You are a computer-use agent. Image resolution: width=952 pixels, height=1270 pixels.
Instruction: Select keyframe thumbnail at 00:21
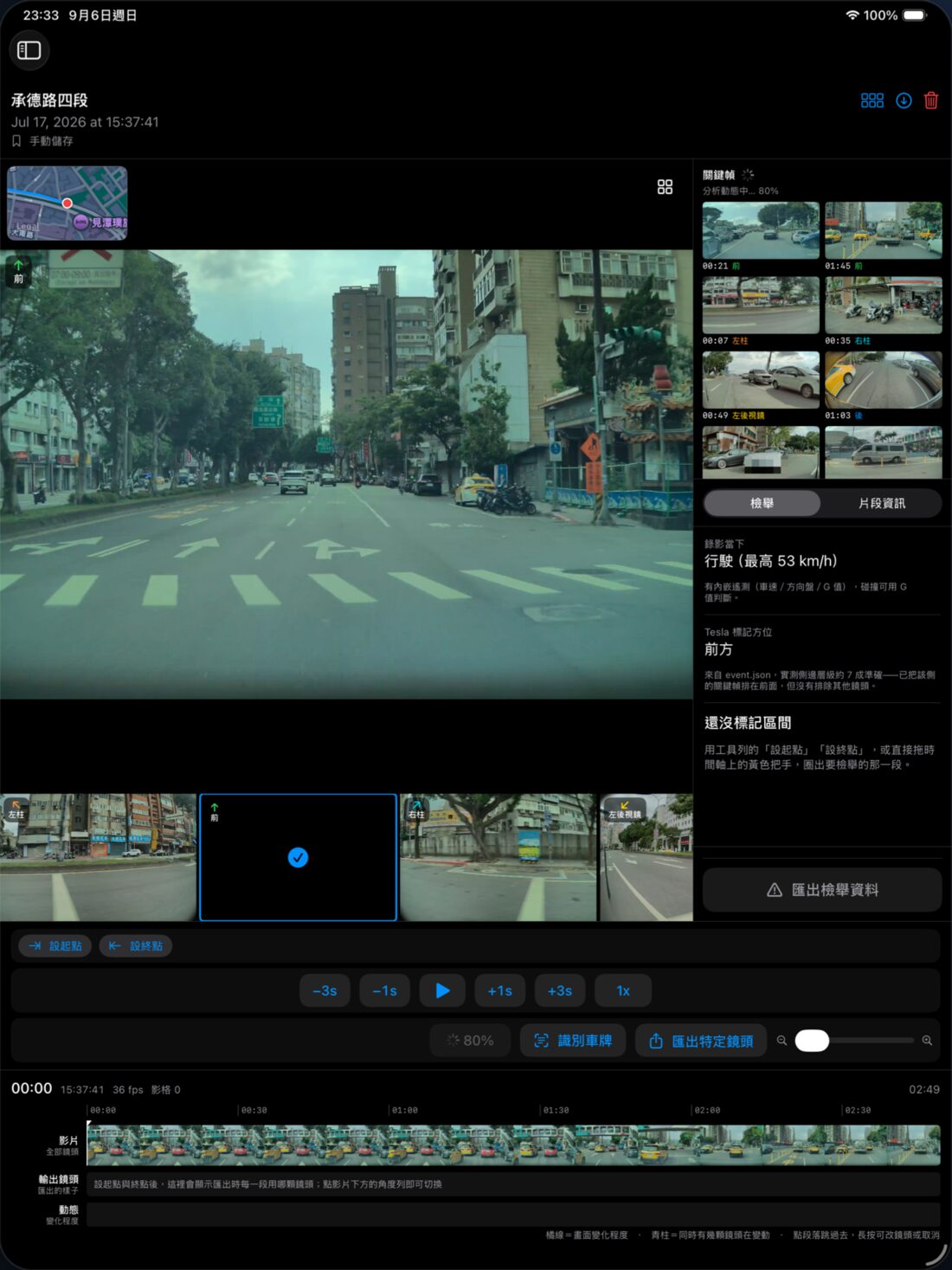[x=761, y=230]
